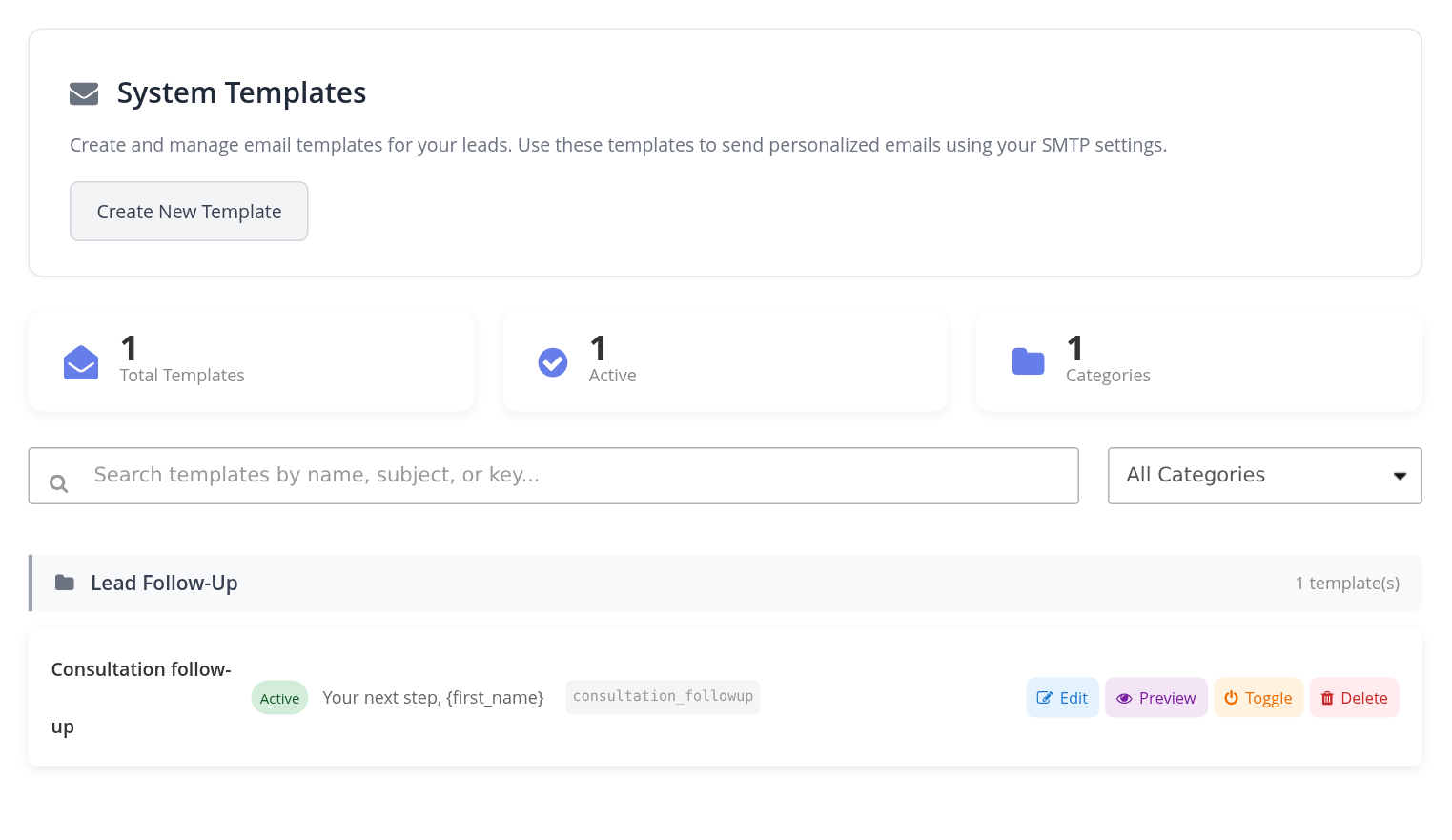Viewport: 1452px width, 840px height.
Task: Click the consultation_followup key tag
Action: tap(663, 697)
